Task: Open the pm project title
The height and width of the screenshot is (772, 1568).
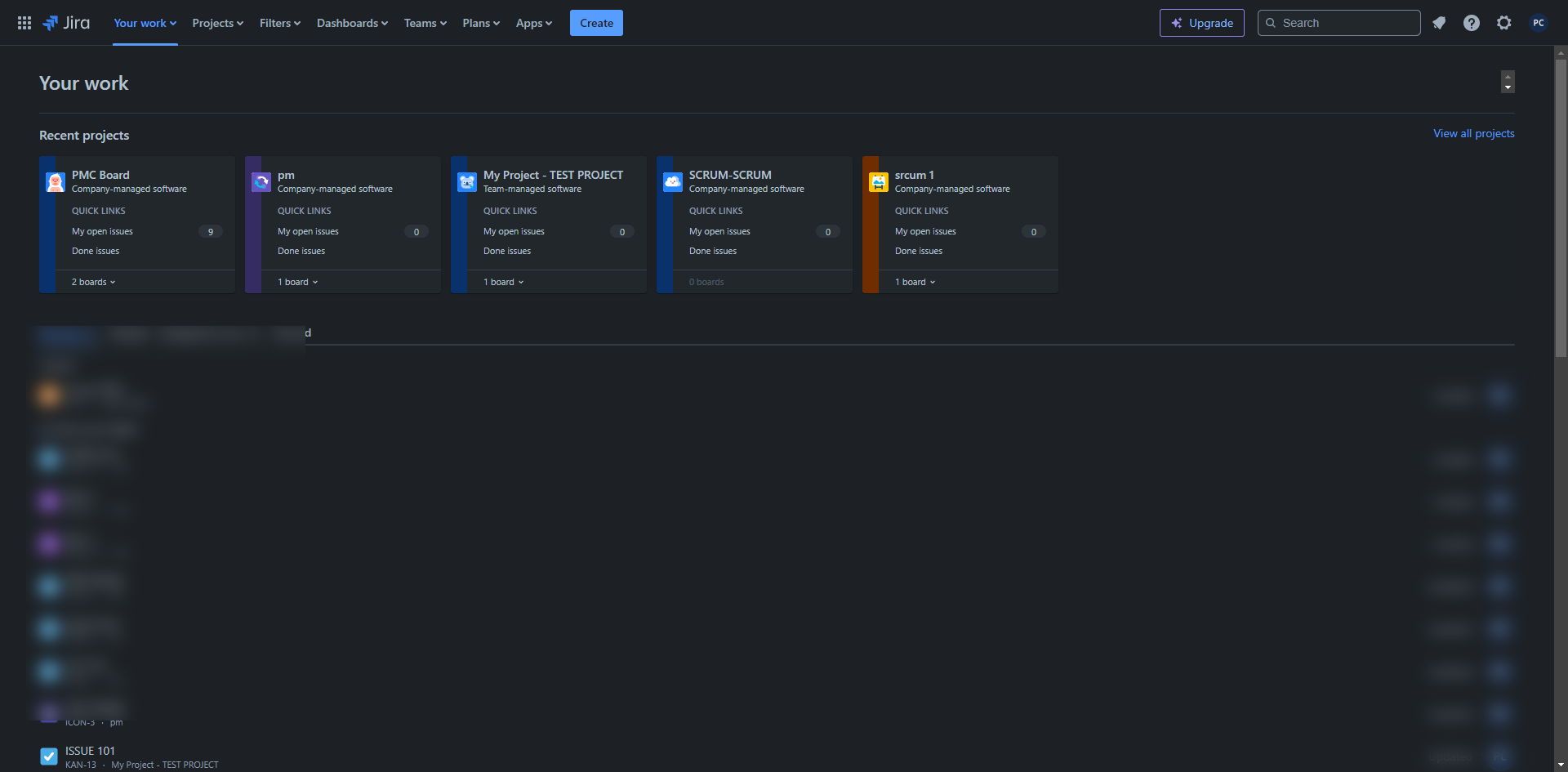Action: (x=286, y=175)
